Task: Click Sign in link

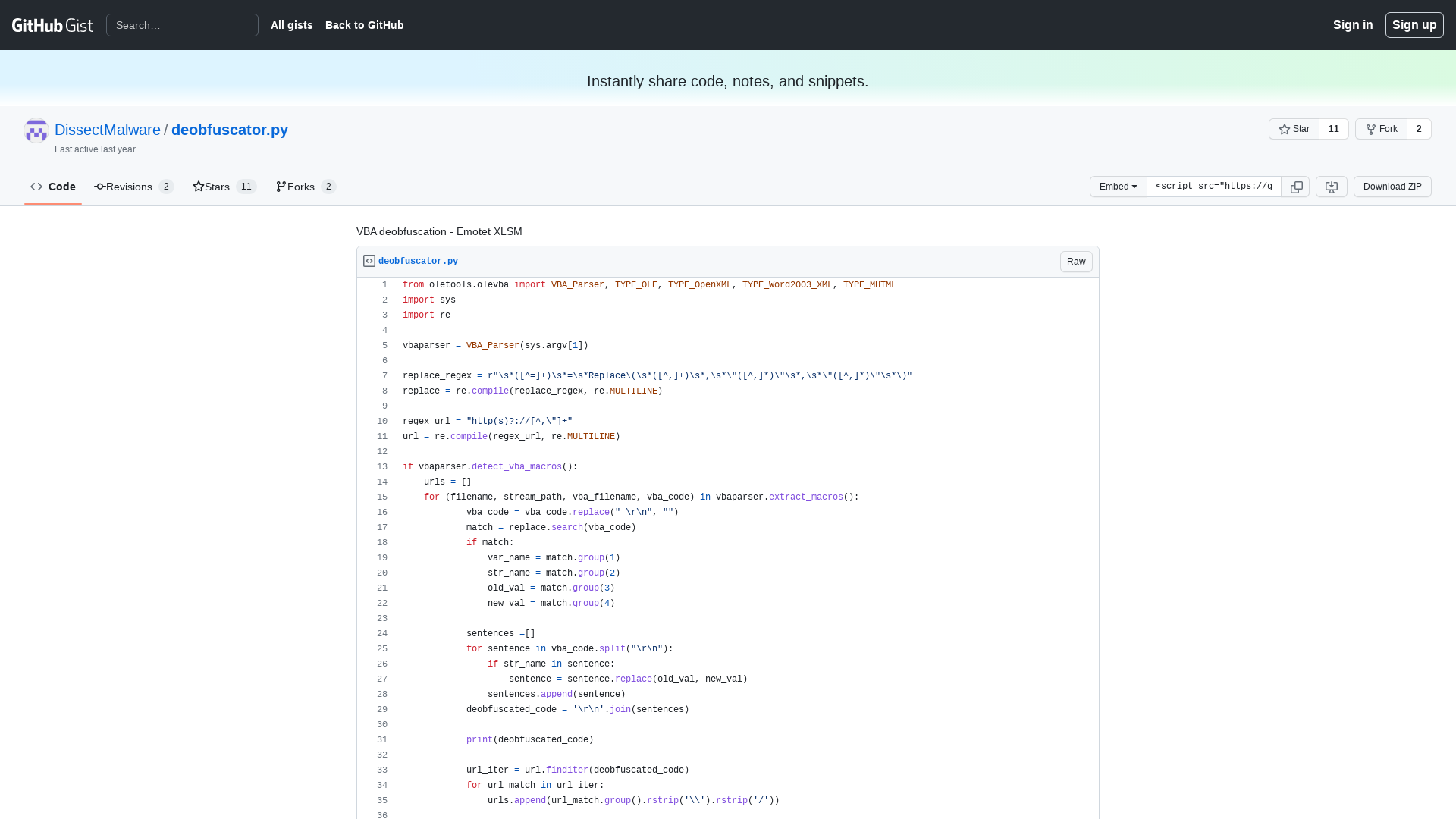Action: (x=1353, y=25)
